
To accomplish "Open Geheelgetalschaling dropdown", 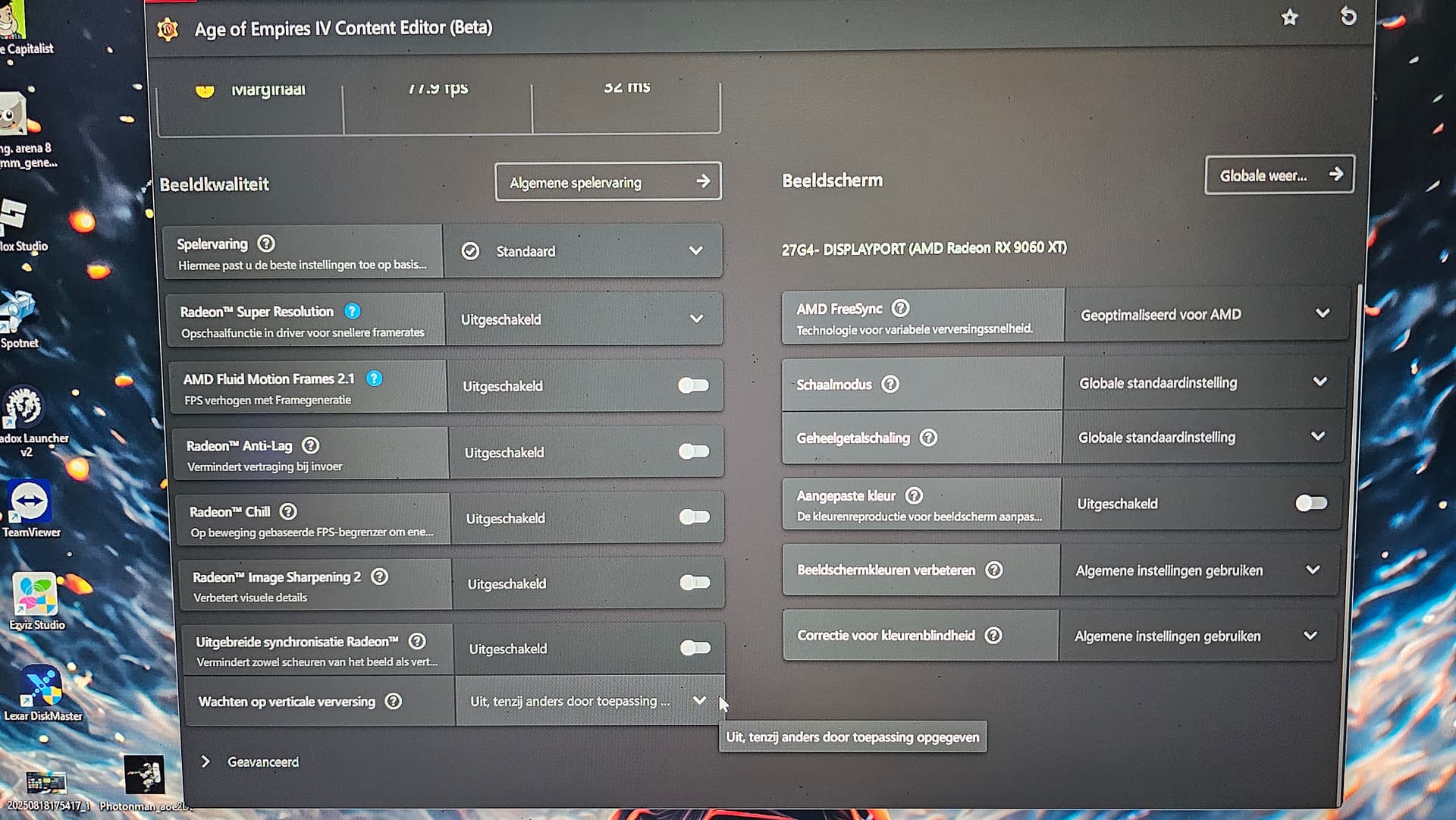I will tap(1202, 436).
